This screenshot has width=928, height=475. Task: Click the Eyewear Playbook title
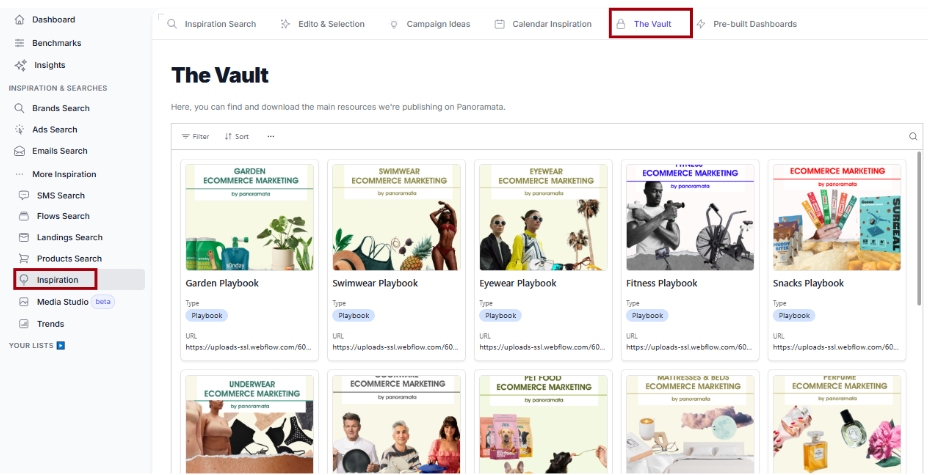point(518,283)
